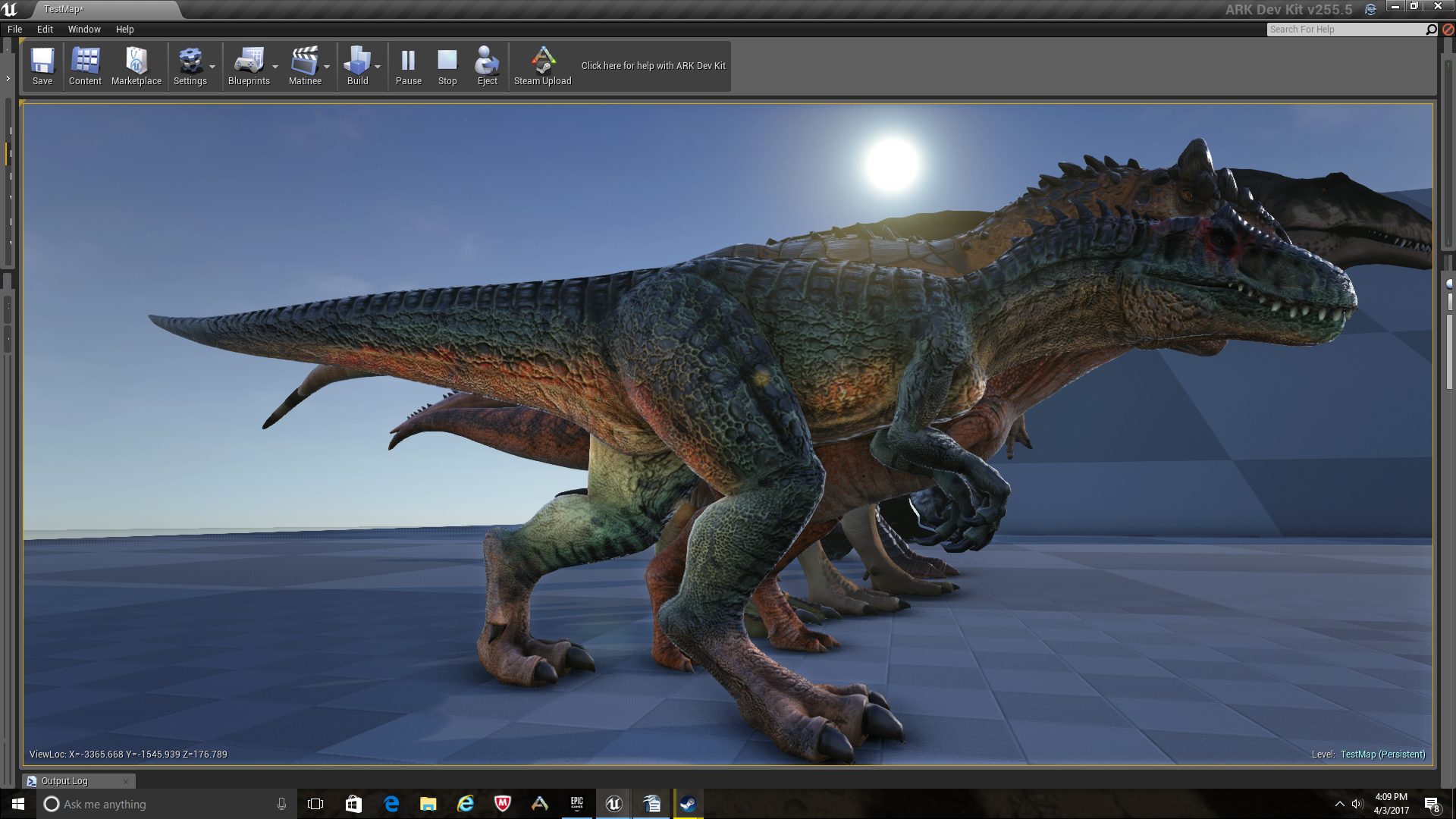Viewport: 1456px width, 819px height.
Task: Open the Marketplace
Action: point(136,67)
